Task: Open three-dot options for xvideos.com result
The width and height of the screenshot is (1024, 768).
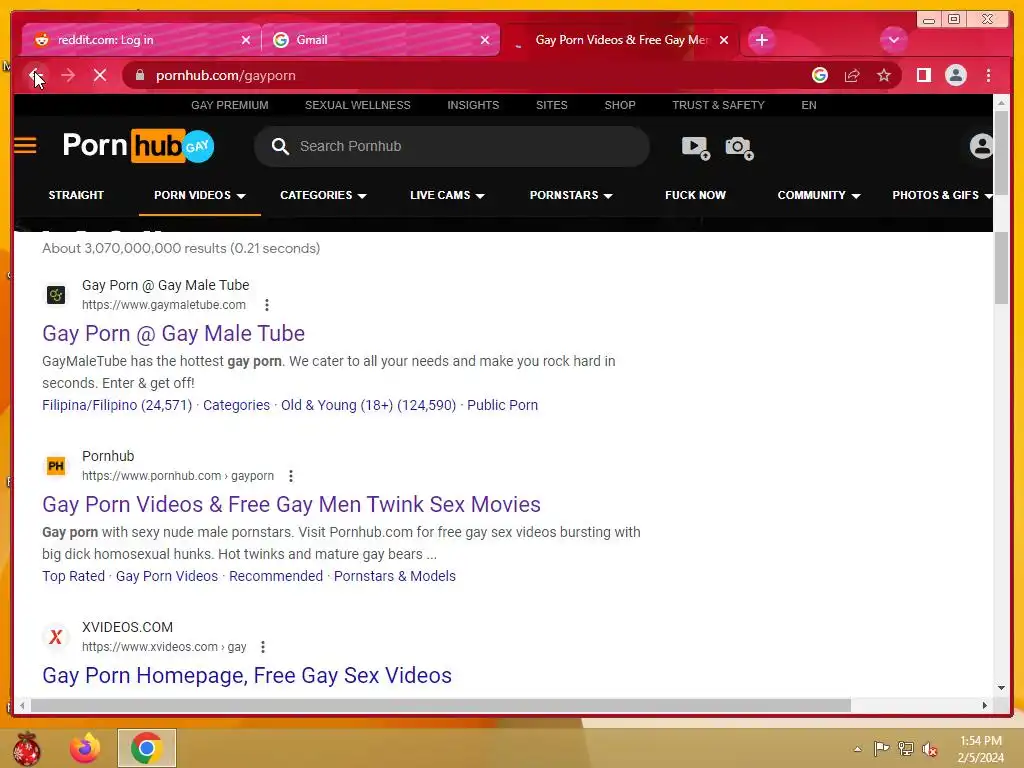Action: 263,647
